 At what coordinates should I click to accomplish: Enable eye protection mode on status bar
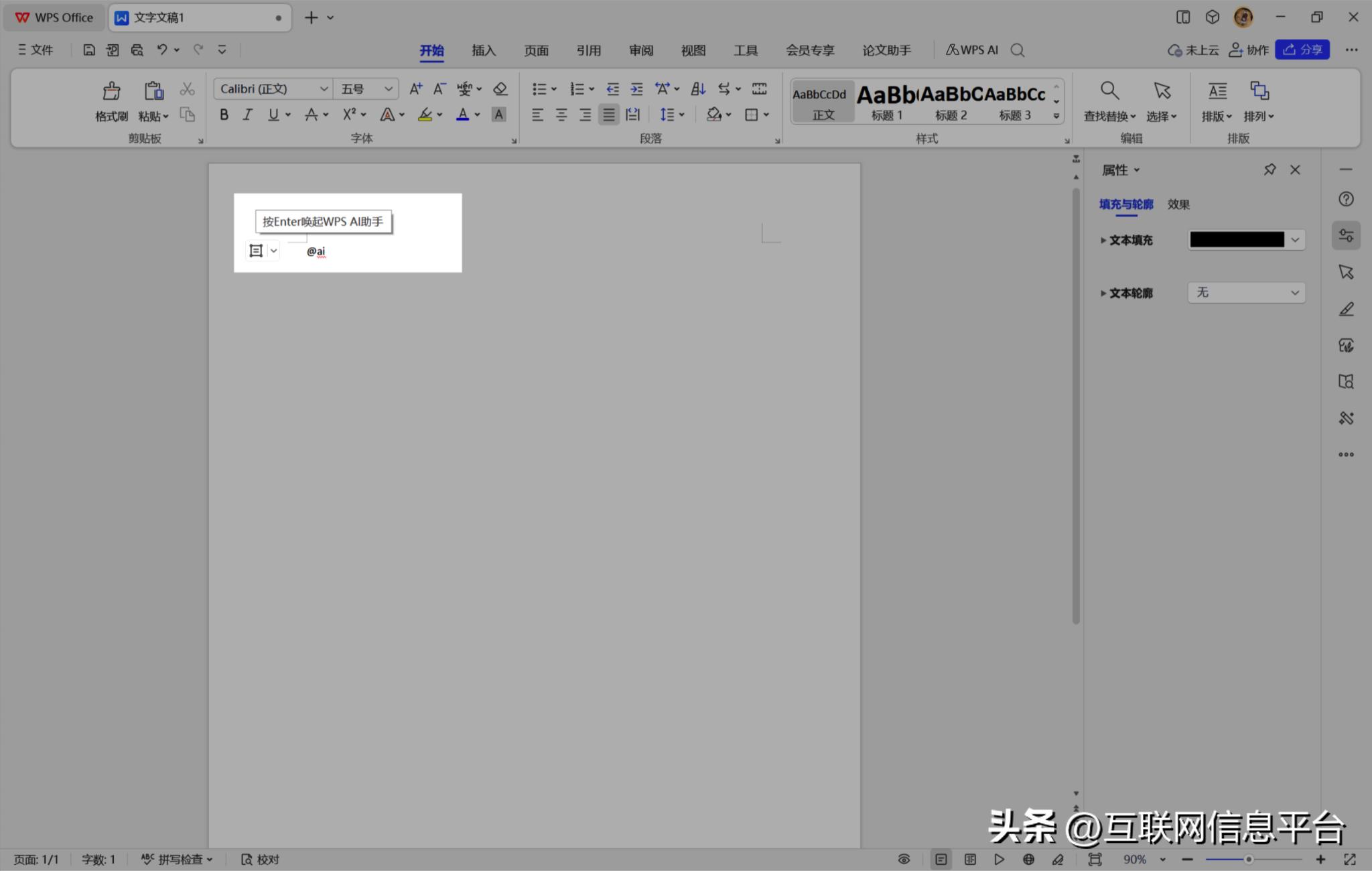pyautogui.click(x=903, y=859)
